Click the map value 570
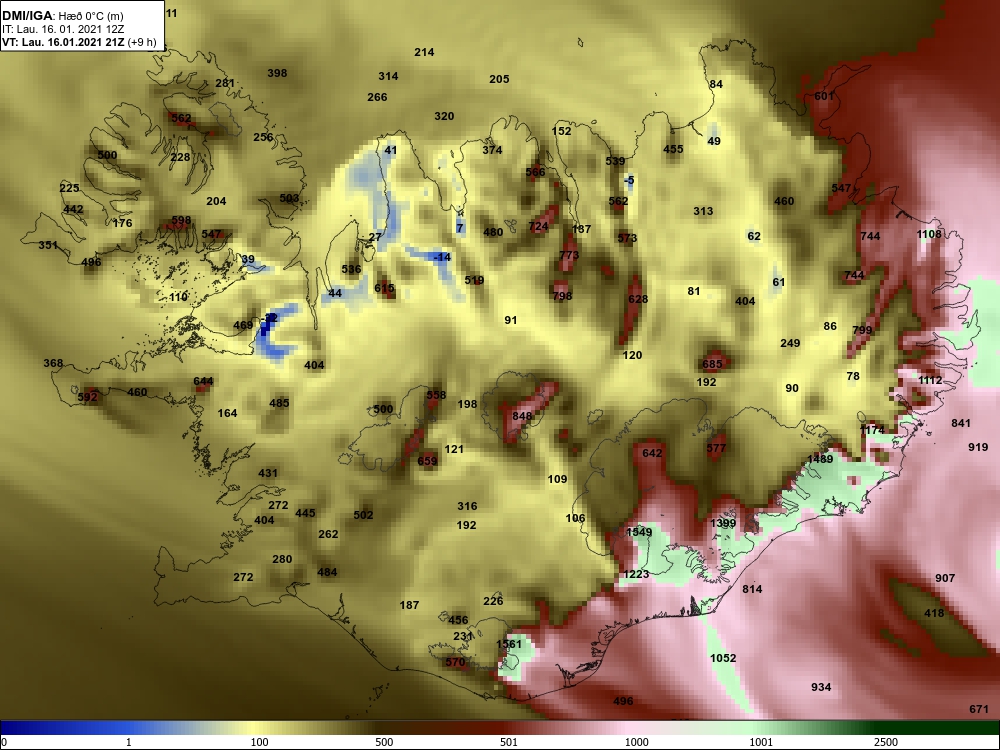 [455, 663]
